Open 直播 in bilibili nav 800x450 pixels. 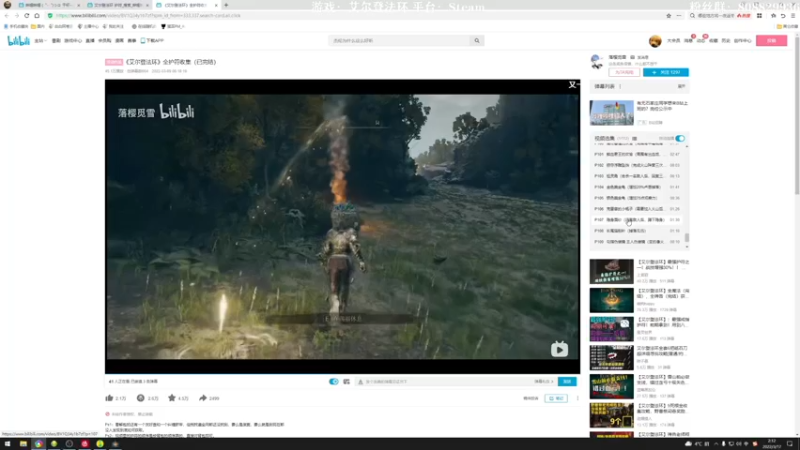(x=90, y=41)
